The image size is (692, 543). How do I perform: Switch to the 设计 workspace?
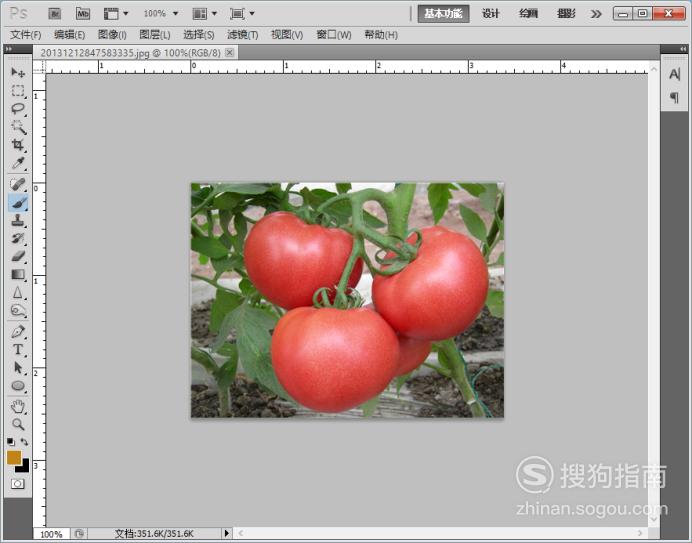[491, 14]
